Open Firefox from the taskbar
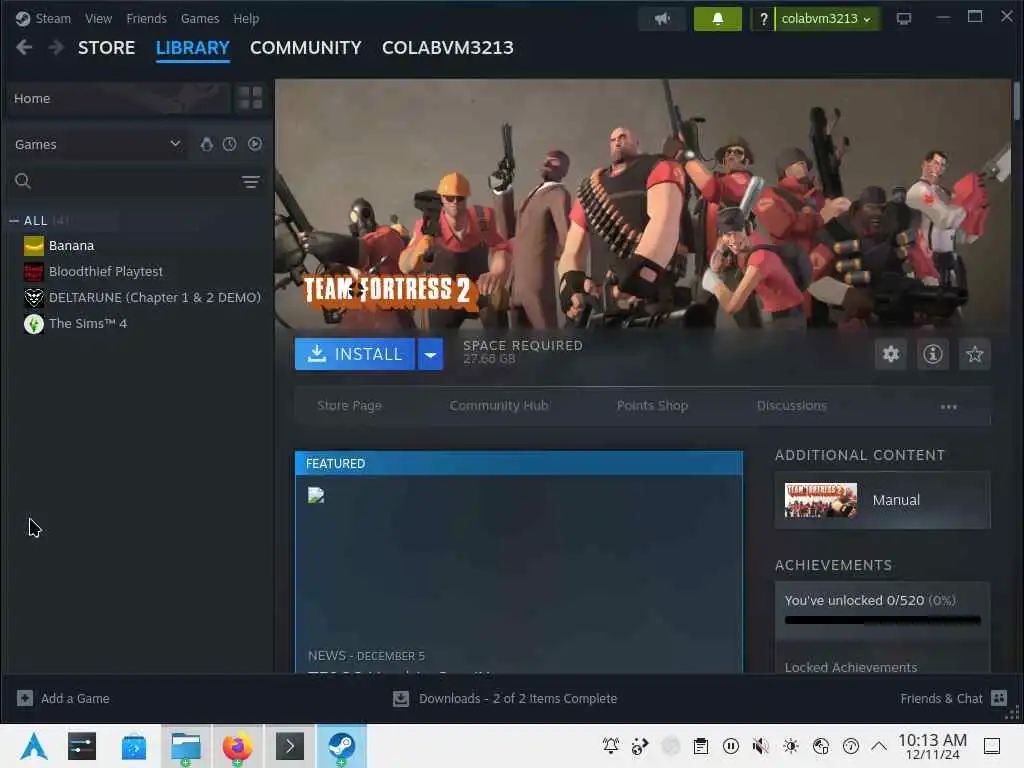The height and width of the screenshot is (768, 1024). click(237, 746)
